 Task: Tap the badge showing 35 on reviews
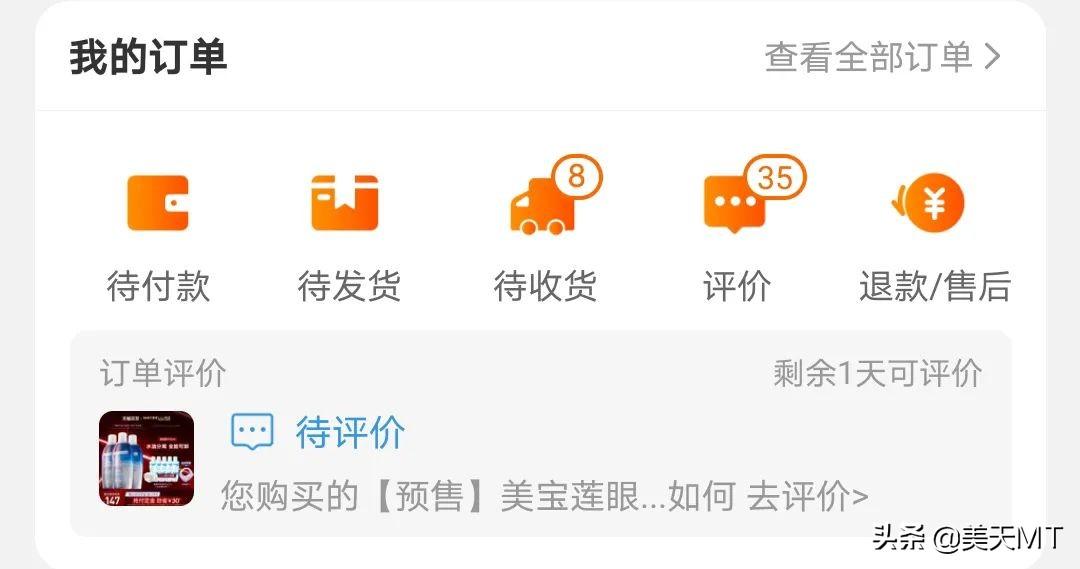[x=775, y=177]
